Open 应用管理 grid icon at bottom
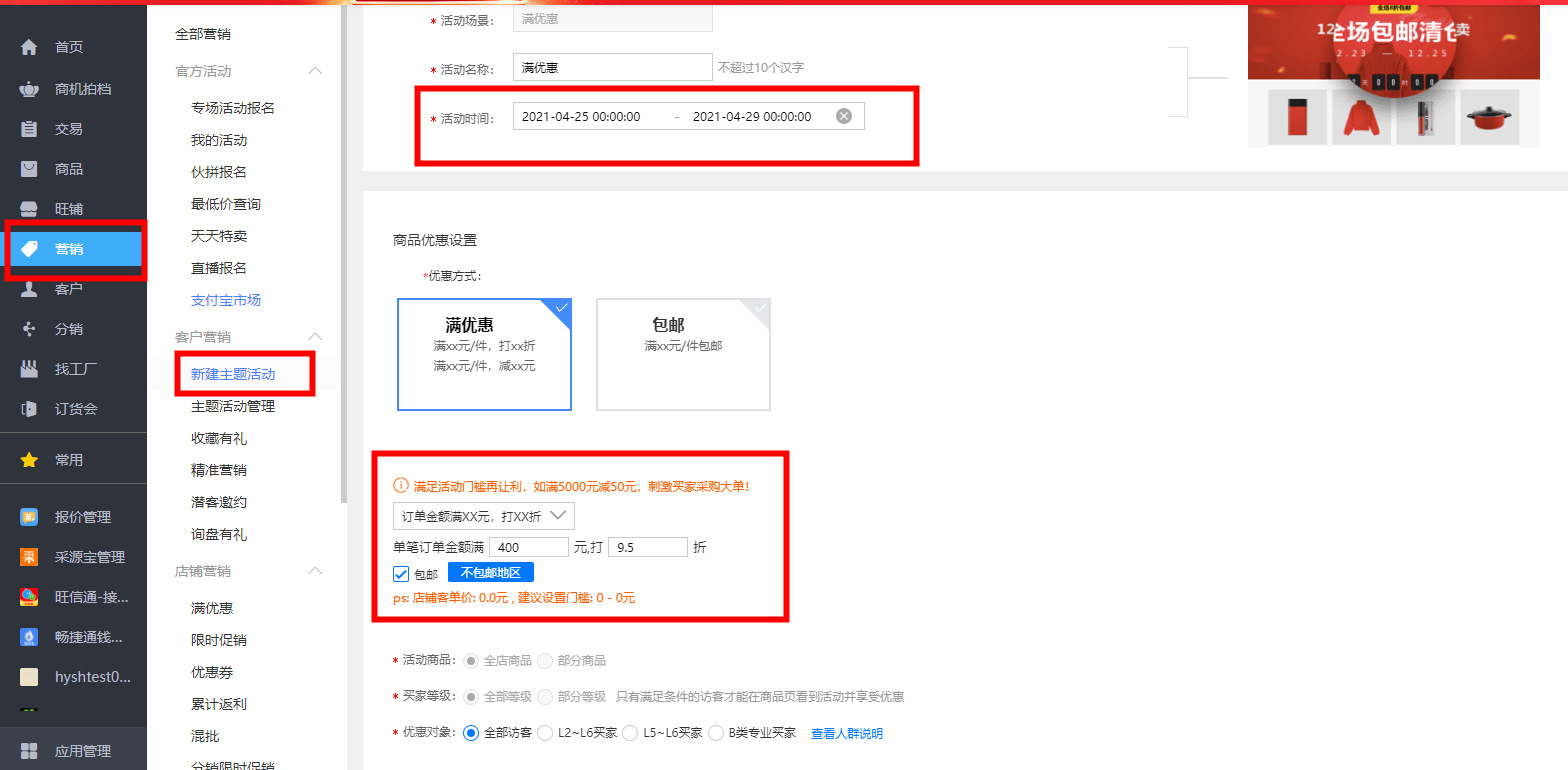Image resolution: width=1568 pixels, height=770 pixels. [29, 751]
